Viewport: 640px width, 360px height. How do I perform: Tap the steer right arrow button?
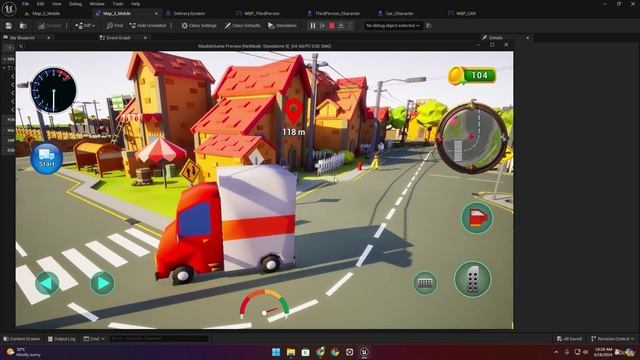tap(102, 283)
